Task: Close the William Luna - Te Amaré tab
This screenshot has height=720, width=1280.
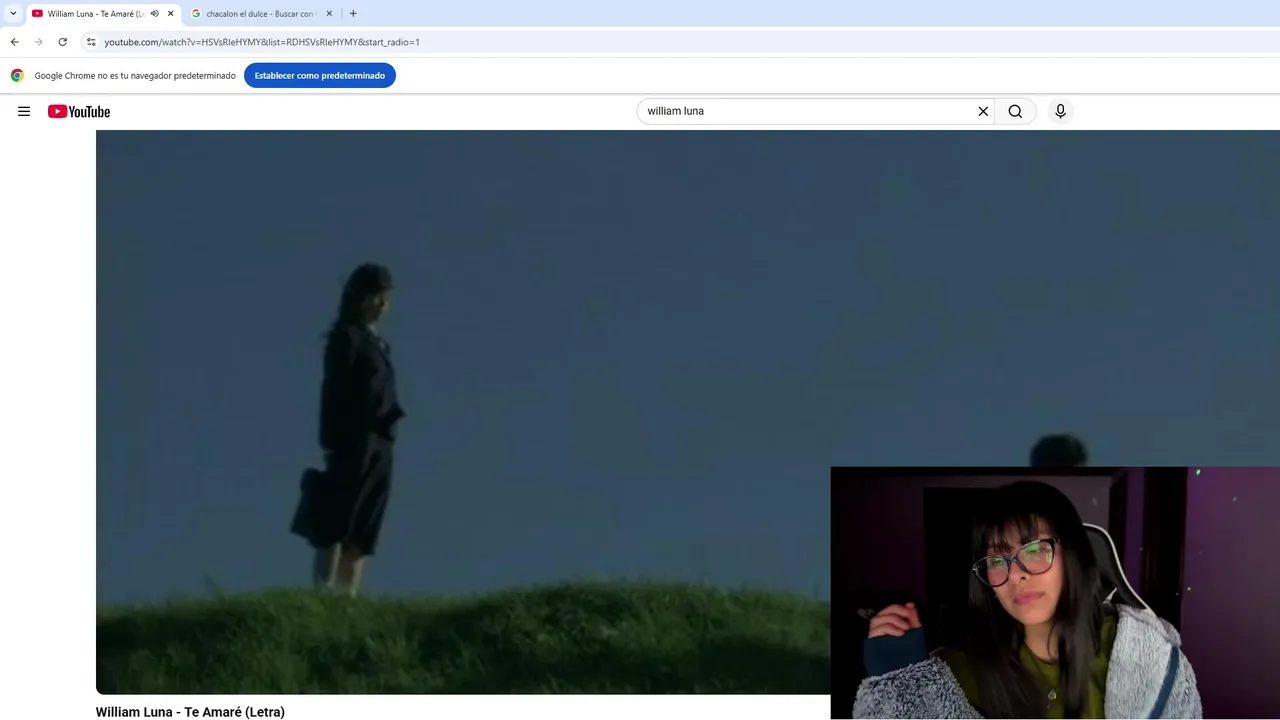Action: pos(171,14)
